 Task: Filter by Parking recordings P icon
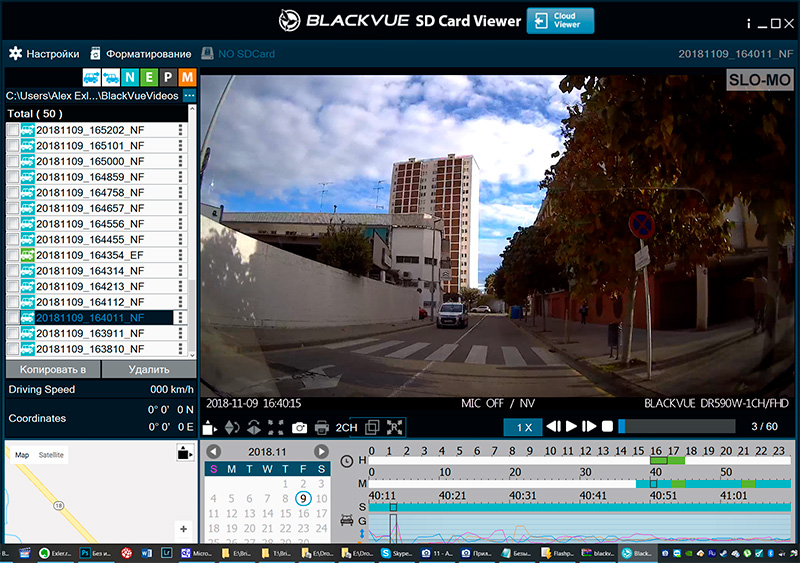pos(168,78)
